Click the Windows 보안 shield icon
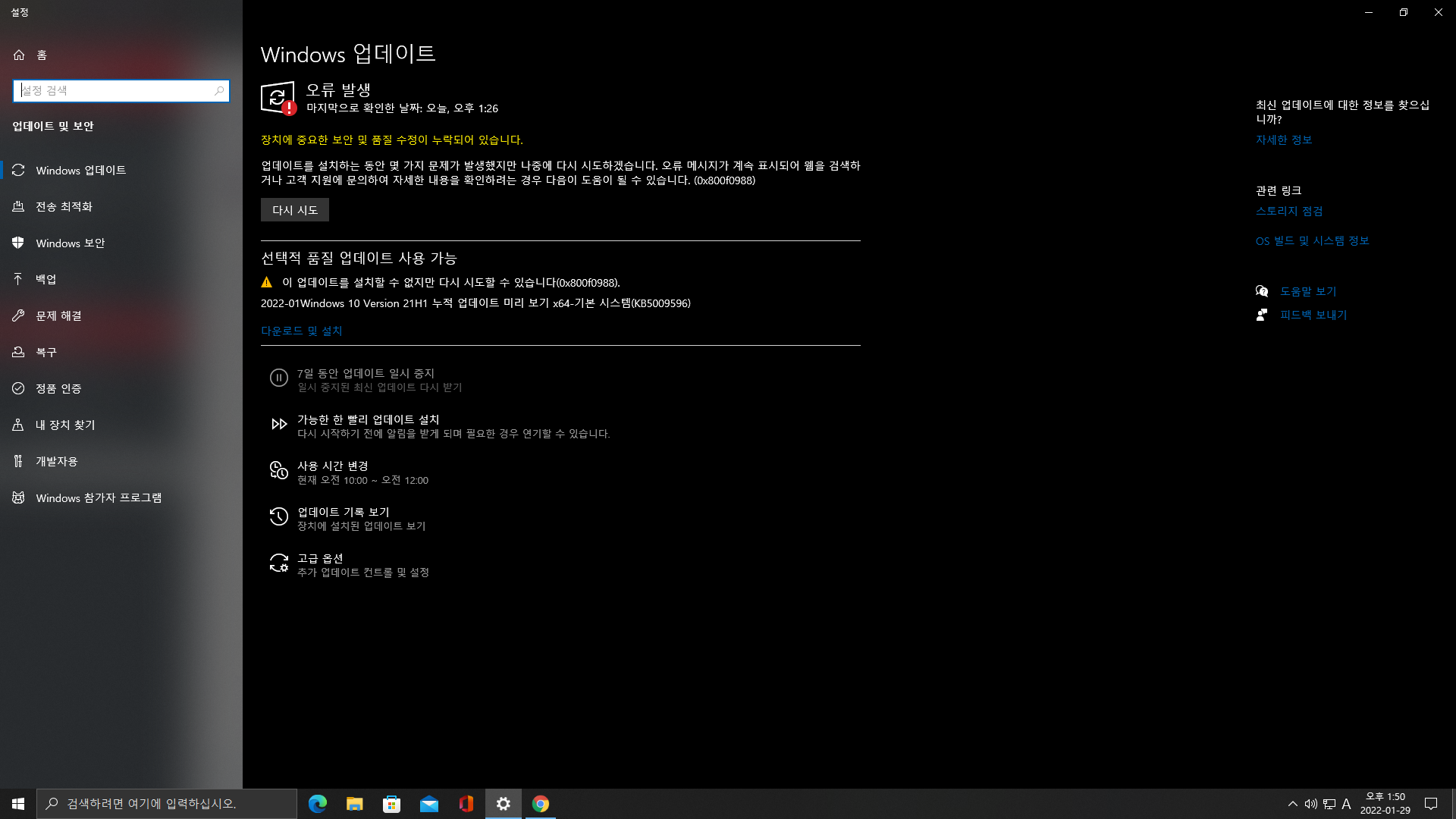The width and height of the screenshot is (1456, 819). point(19,243)
